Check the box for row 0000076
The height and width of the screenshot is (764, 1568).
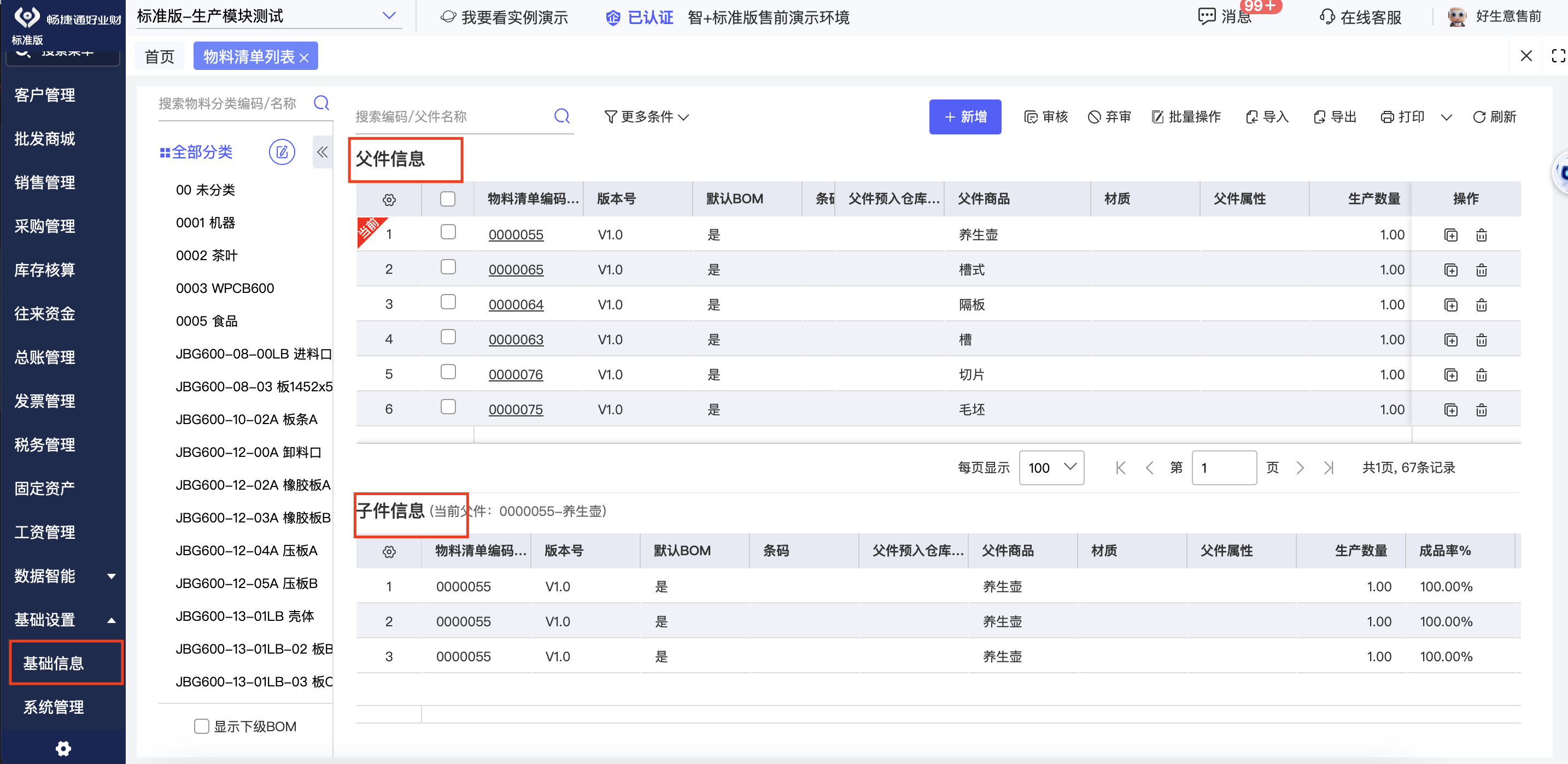click(x=448, y=372)
